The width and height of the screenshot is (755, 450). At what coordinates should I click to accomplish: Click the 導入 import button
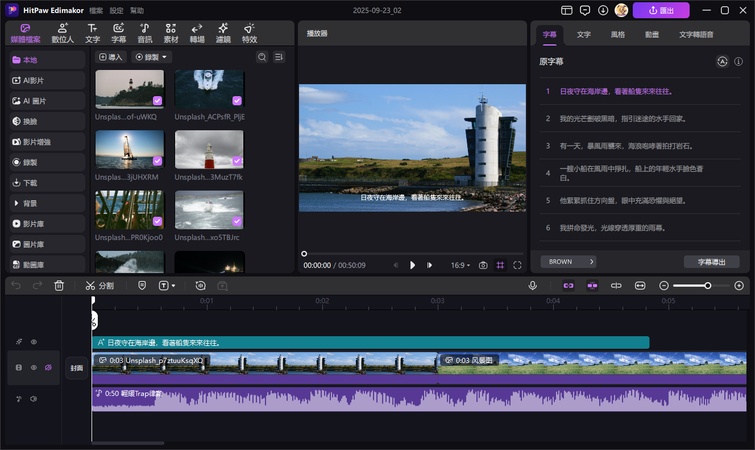110,57
